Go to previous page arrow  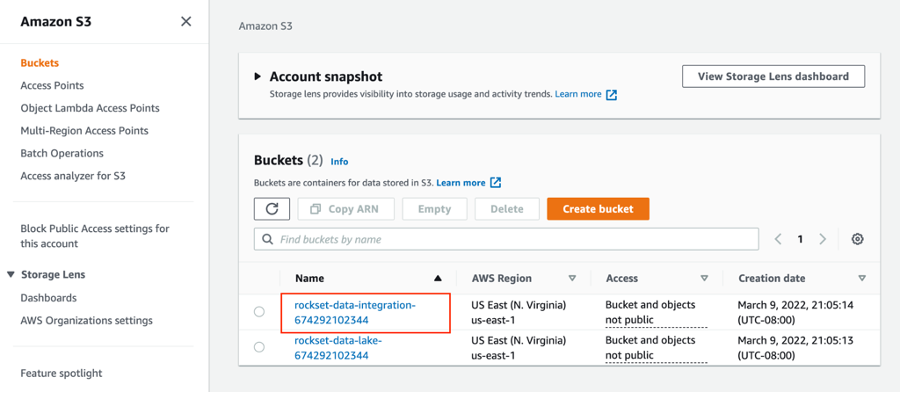click(778, 239)
